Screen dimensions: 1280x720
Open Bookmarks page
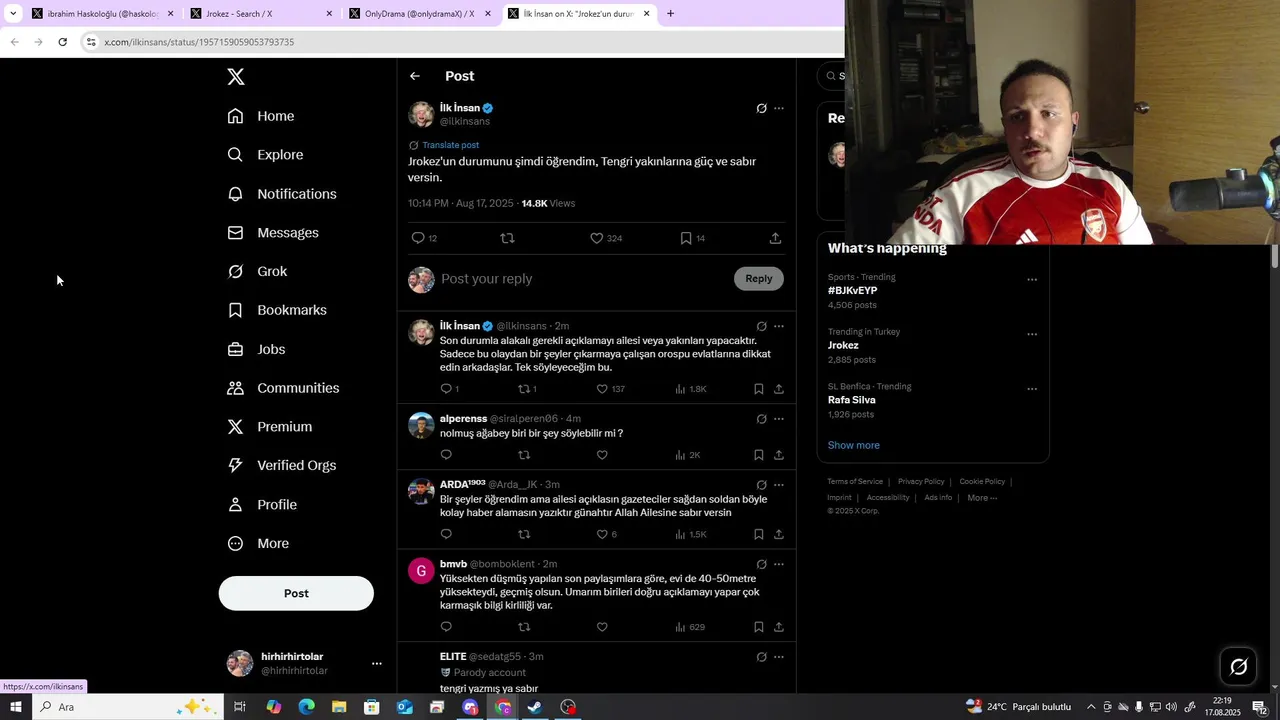pos(277,310)
